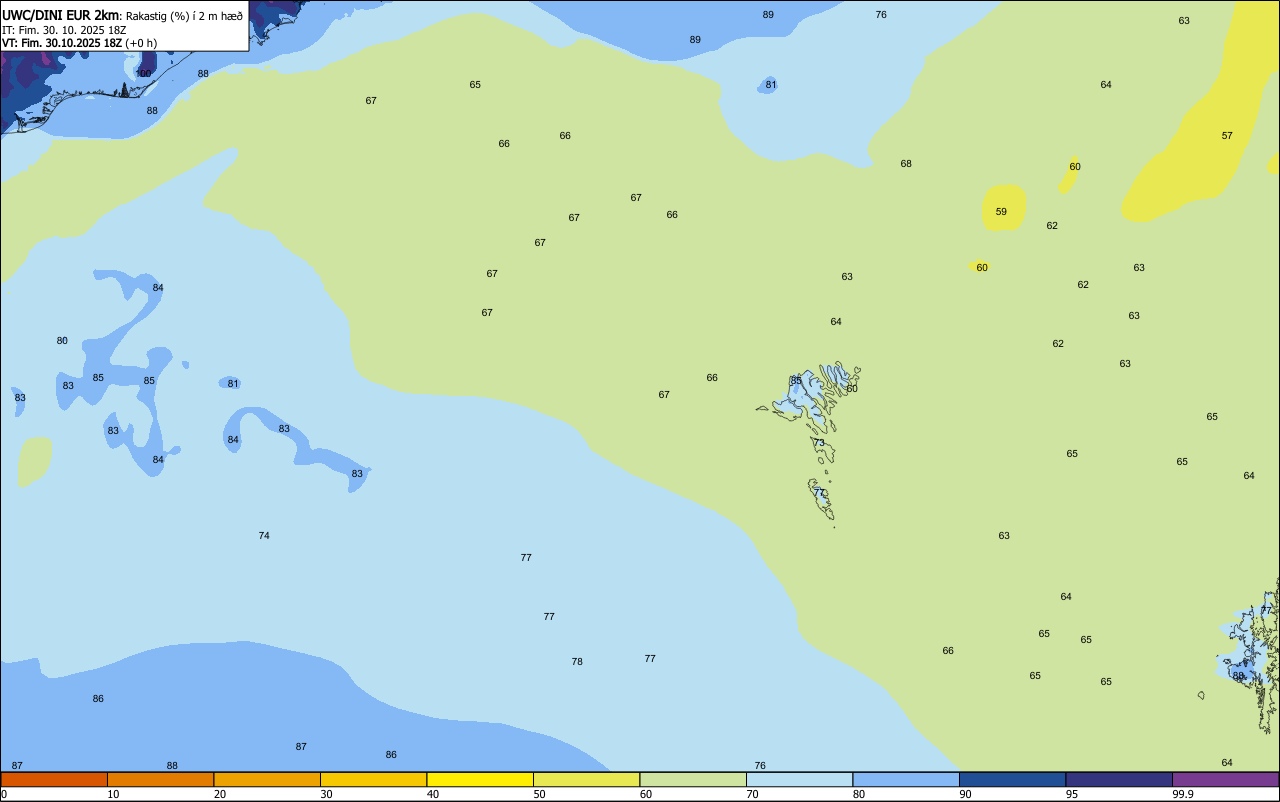Click the '40' legend tick label
The width and height of the screenshot is (1280, 802).
coord(433,794)
